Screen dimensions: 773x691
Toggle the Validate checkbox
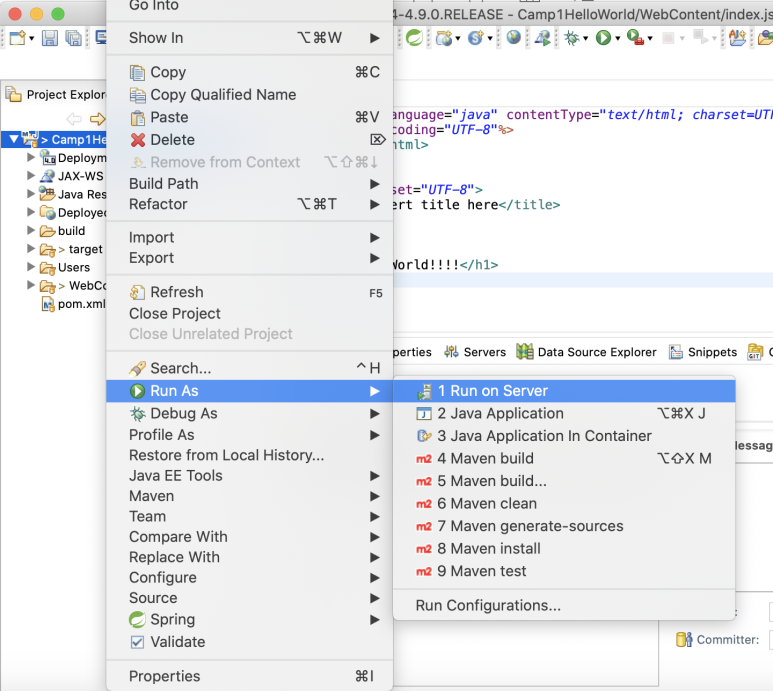pos(138,642)
